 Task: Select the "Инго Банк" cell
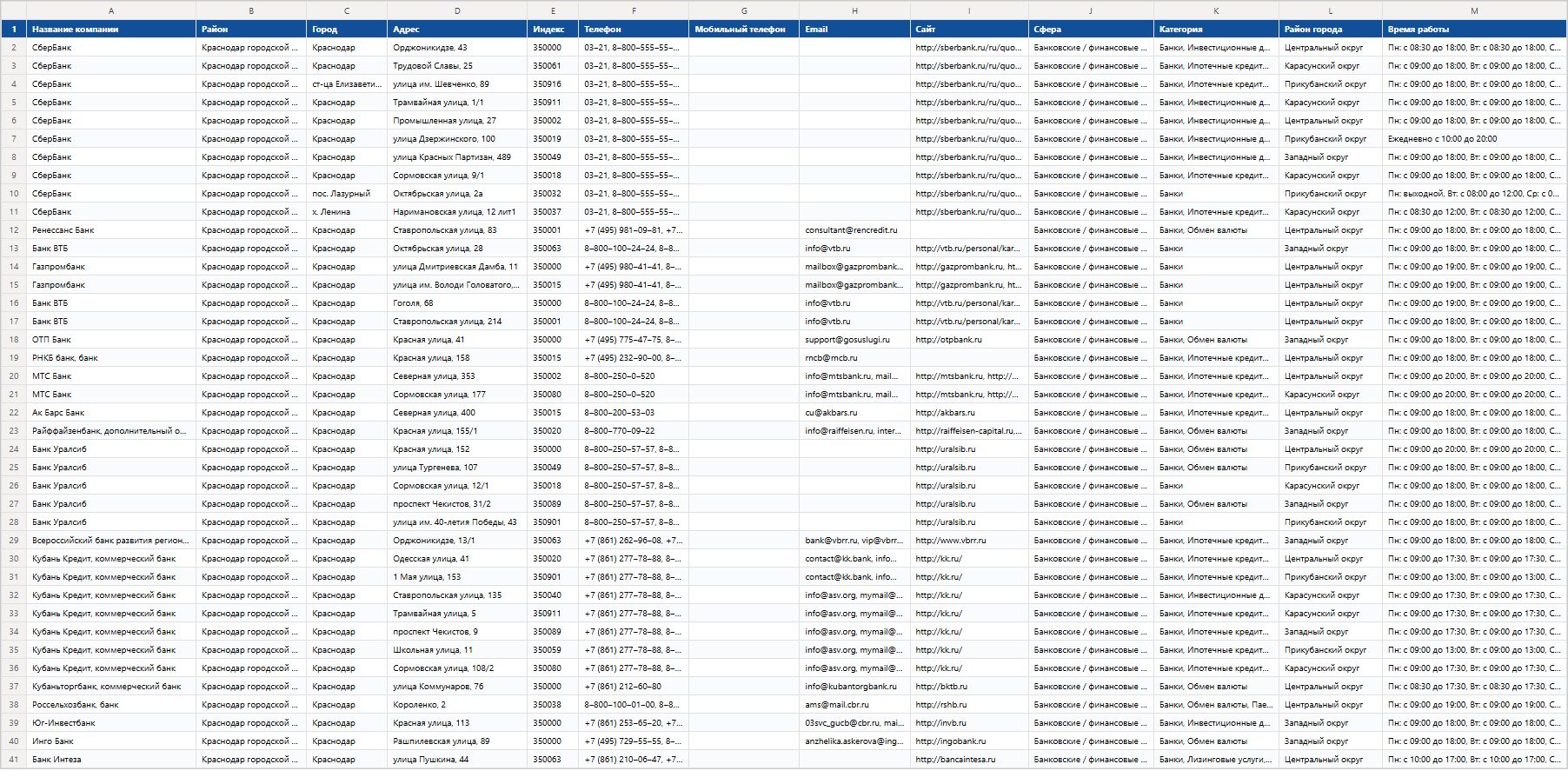pos(111,741)
